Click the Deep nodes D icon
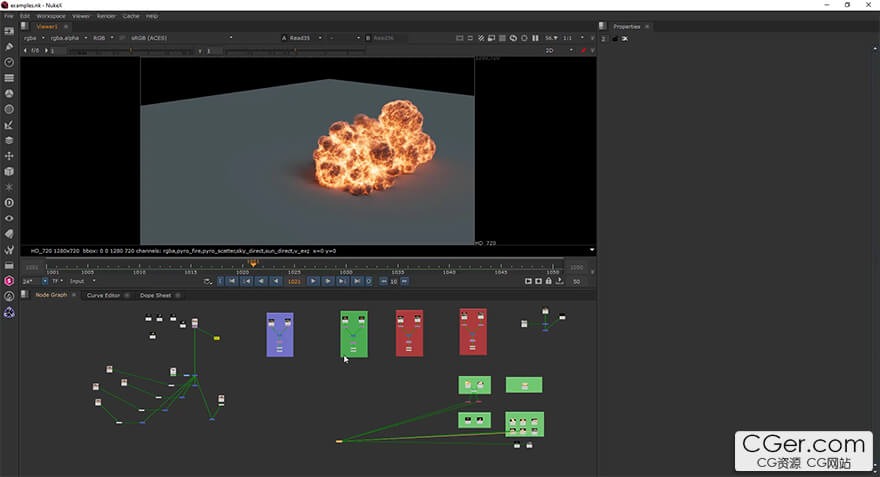880x477 pixels. pos(9,202)
